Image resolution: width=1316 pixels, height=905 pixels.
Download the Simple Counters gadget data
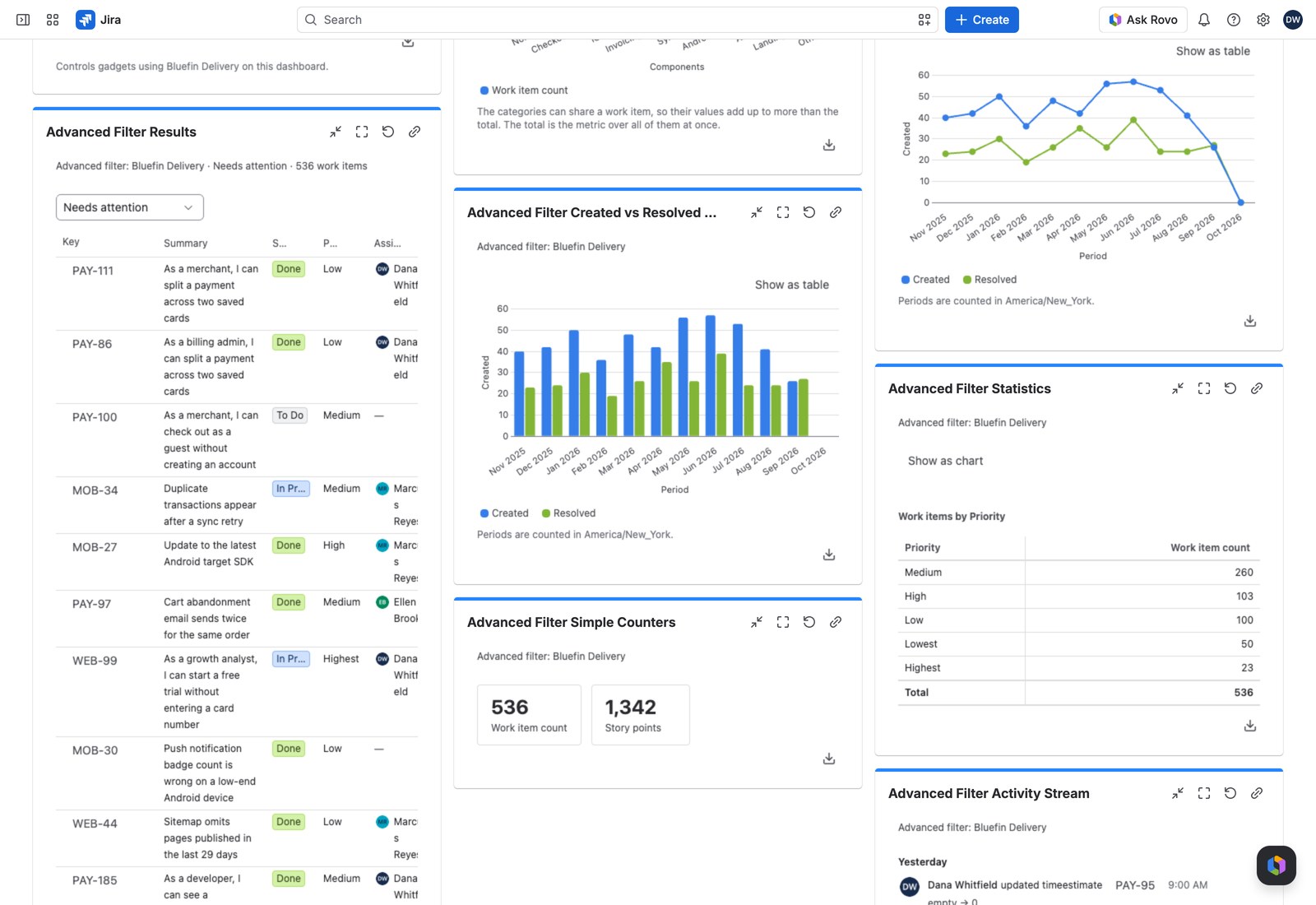point(829,759)
